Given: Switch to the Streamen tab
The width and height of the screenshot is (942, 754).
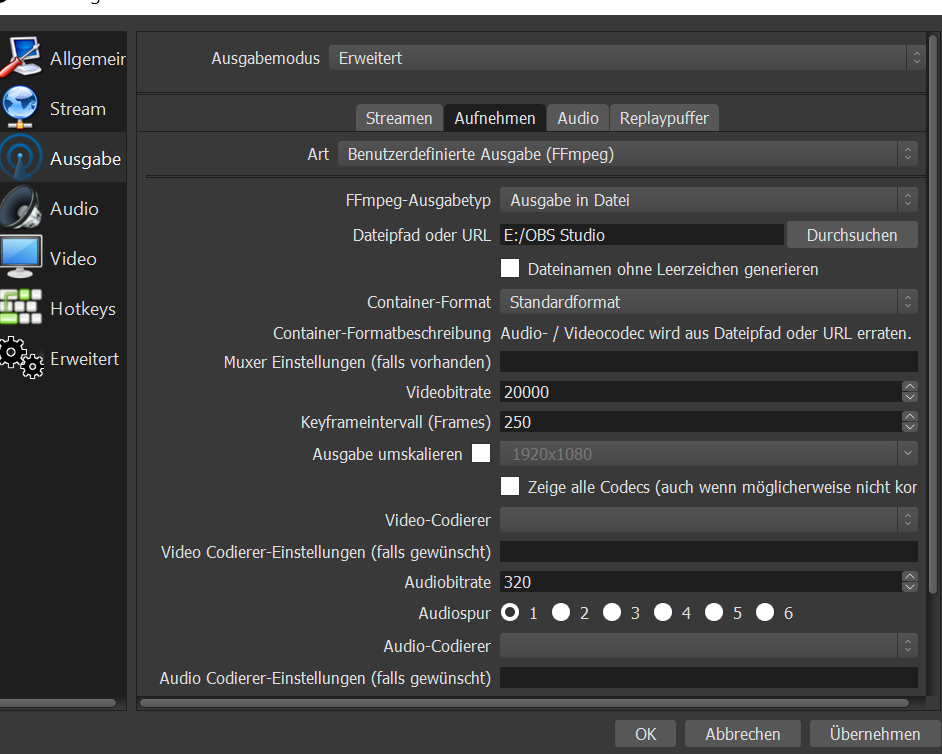Looking at the screenshot, I should click(398, 118).
